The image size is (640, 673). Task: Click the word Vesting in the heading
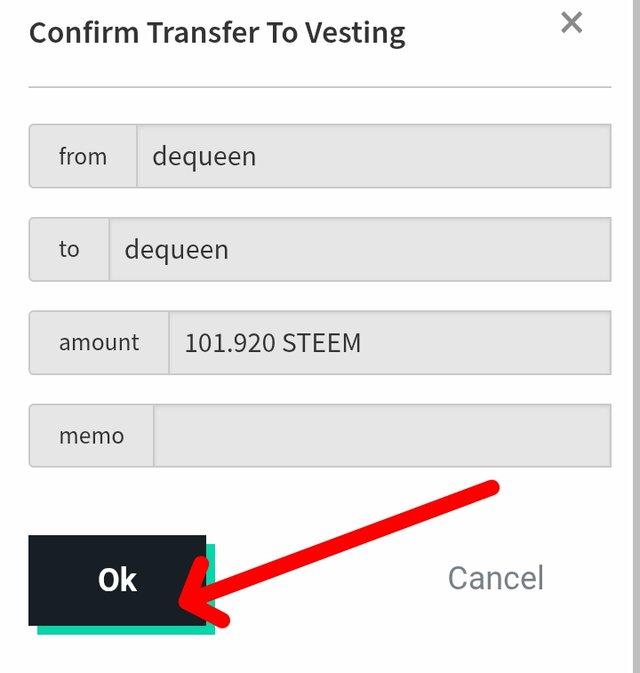357,33
